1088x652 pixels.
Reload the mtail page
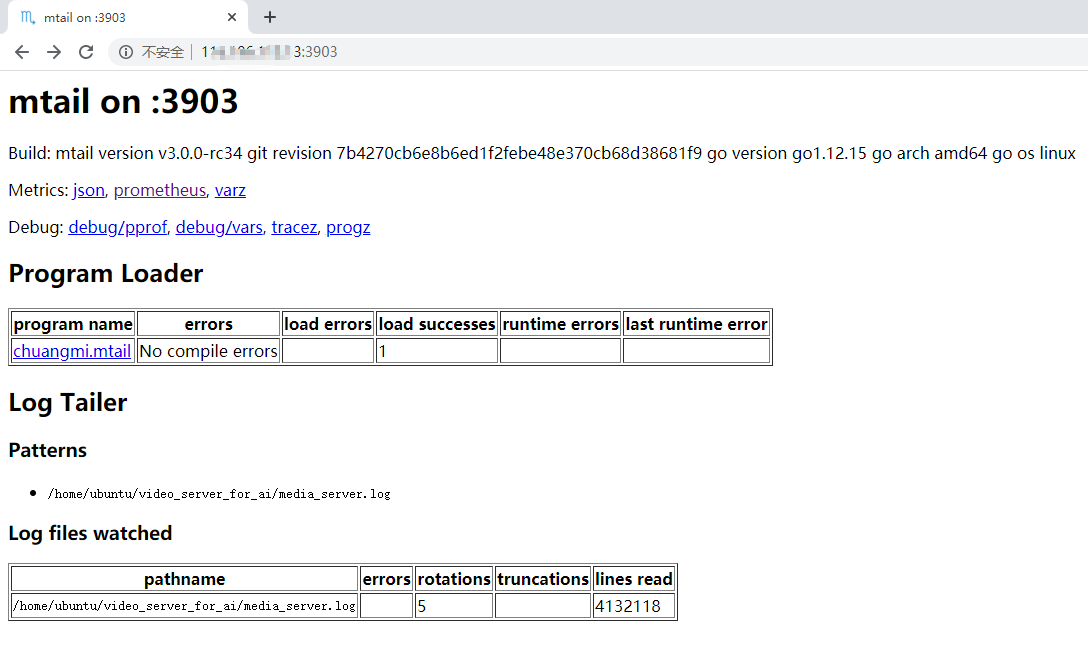pyautogui.click(x=86, y=52)
